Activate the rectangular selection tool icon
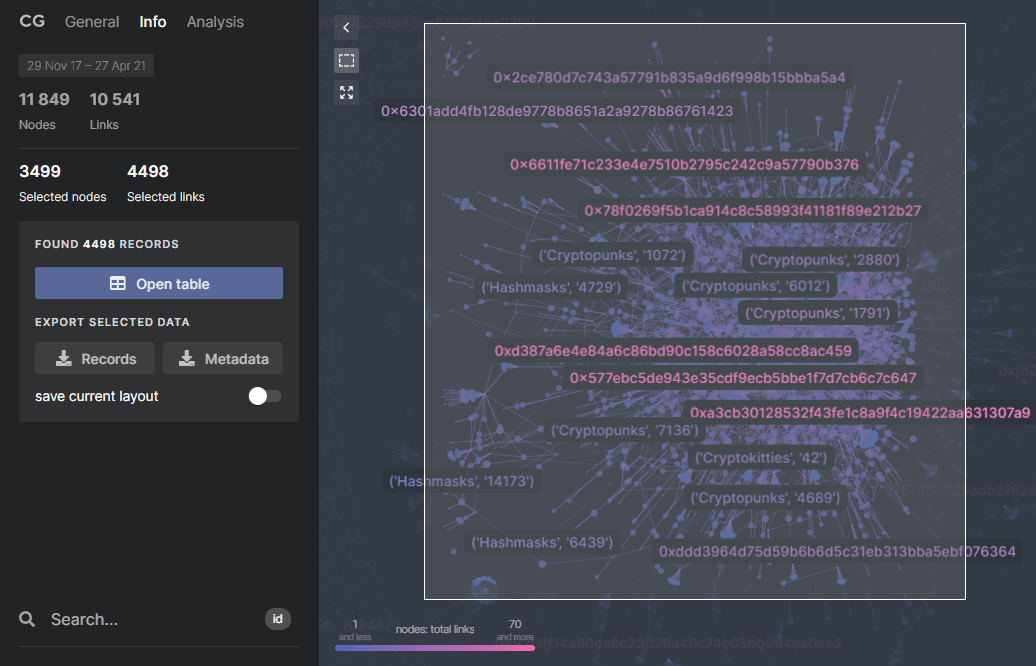 (346, 61)
